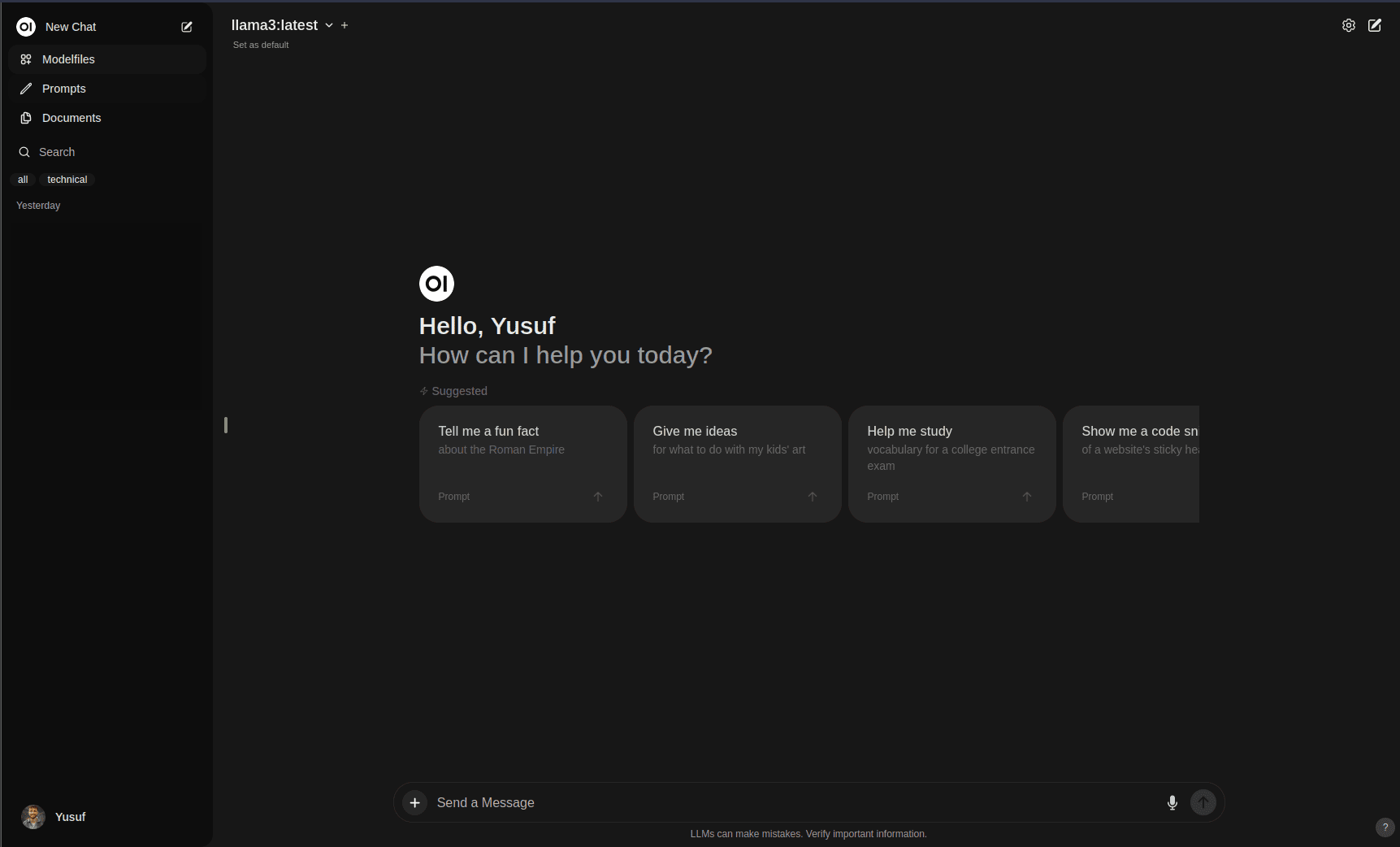
Task: Collapse the sidebar using the handle
Action: [x=226, y=425]
